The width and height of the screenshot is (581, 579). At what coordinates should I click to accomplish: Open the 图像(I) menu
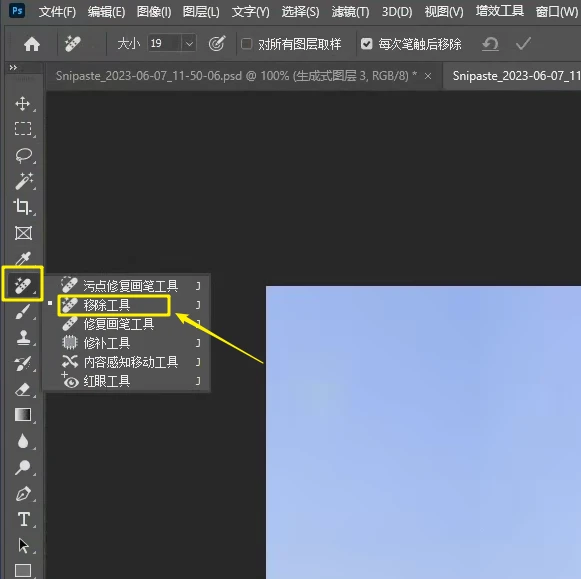click(x=154, y=12)
